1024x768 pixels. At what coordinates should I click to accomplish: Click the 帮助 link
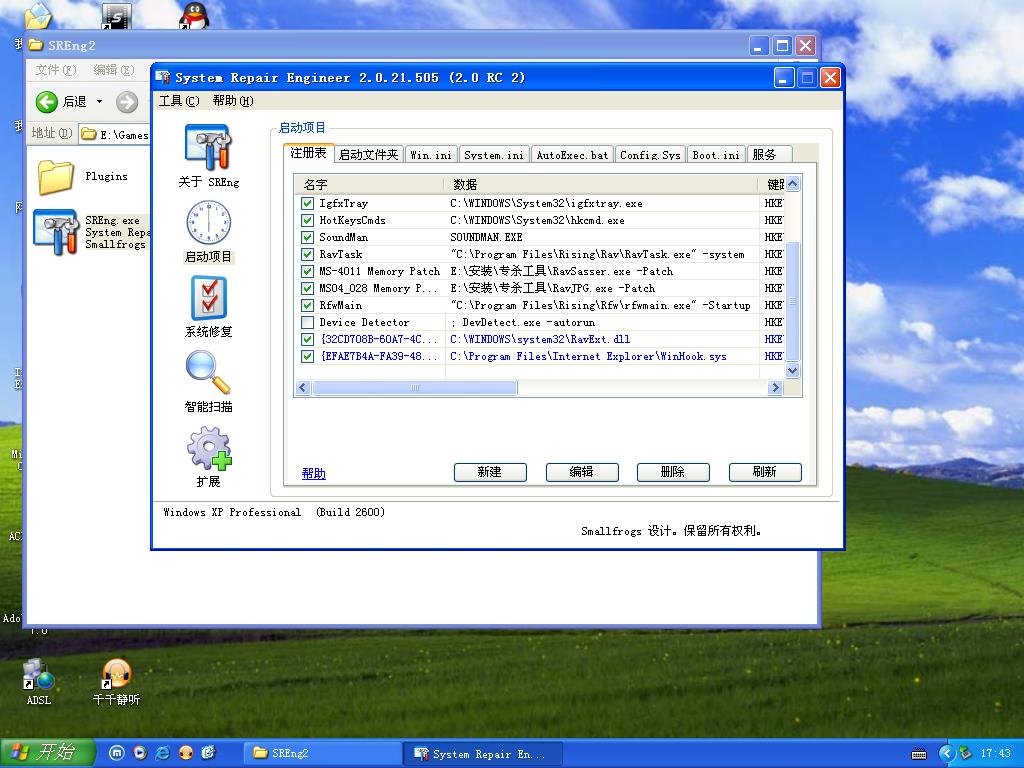click(x=314, y=474)
